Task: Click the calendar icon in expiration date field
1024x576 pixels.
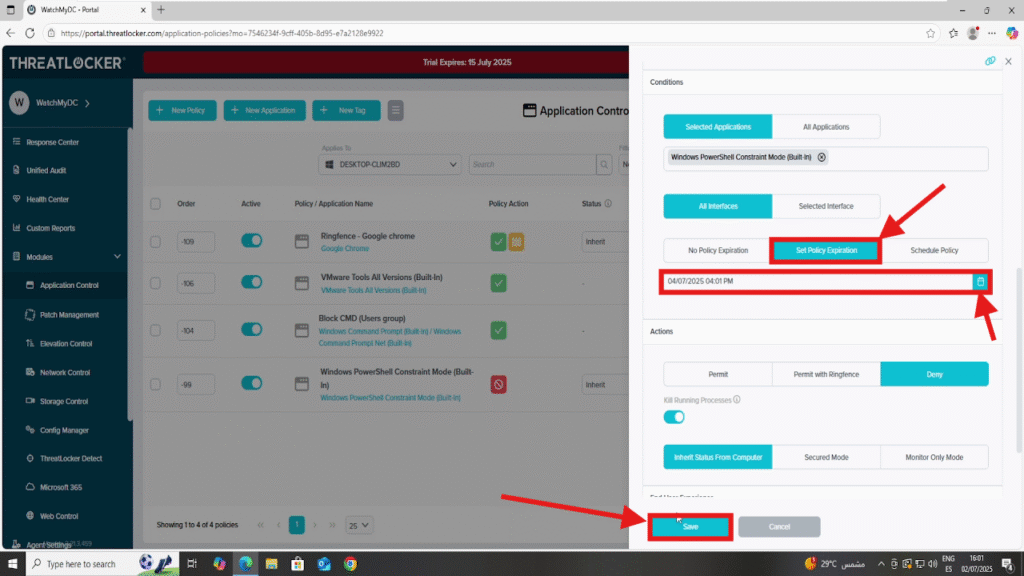Action: pos(980,281)
